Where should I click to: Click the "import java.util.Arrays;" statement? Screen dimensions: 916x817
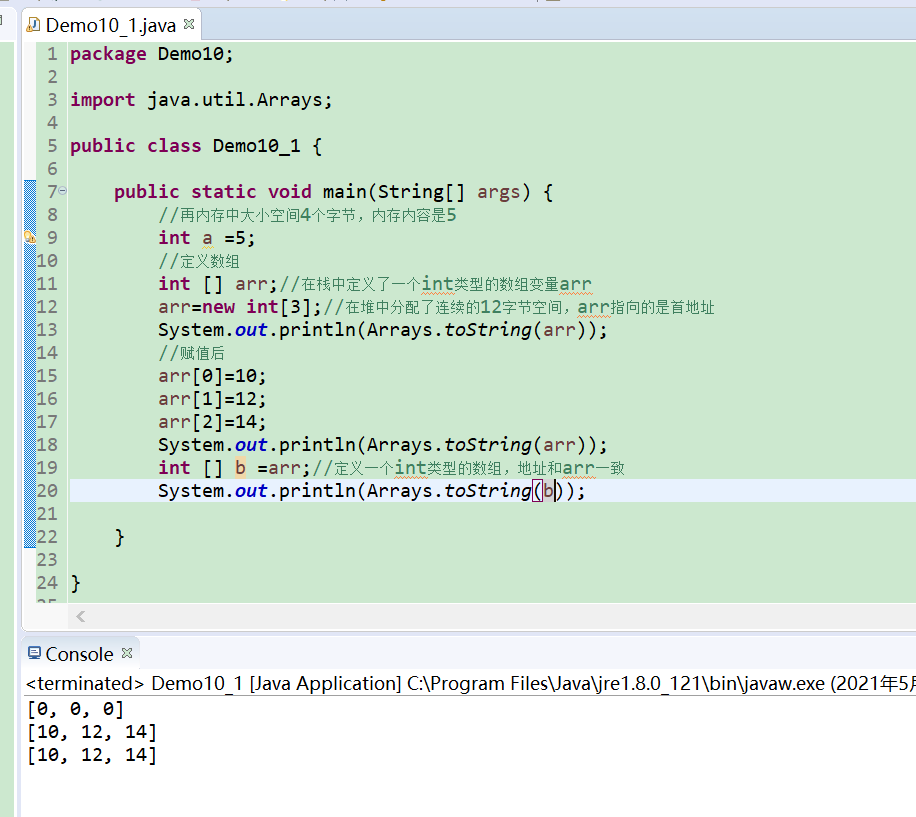pos(202,100)
